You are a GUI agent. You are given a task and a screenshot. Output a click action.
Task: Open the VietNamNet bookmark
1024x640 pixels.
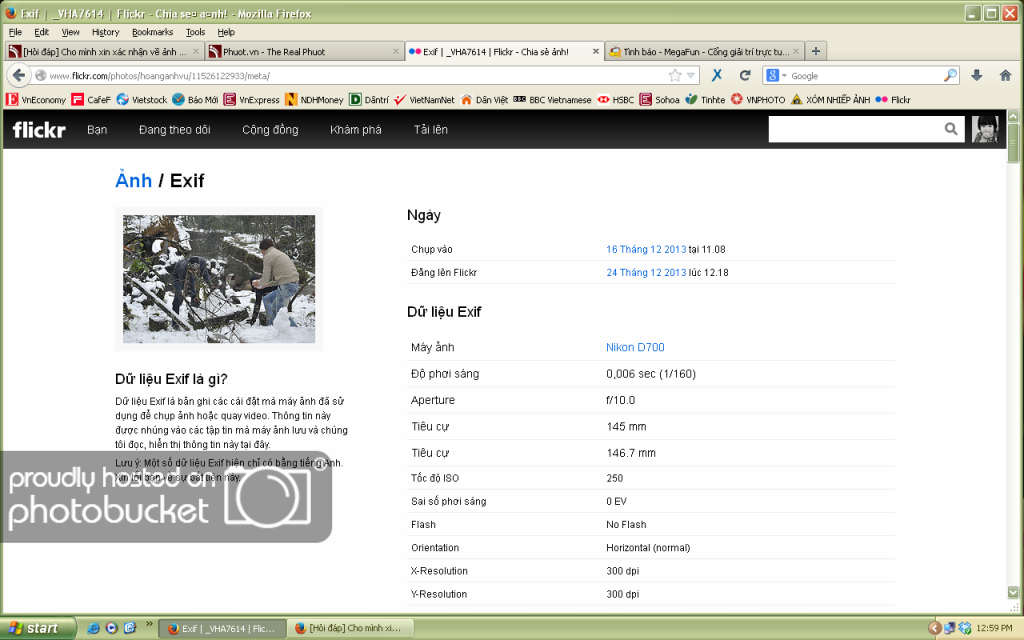pyautogui.click(x=424, y=100)
